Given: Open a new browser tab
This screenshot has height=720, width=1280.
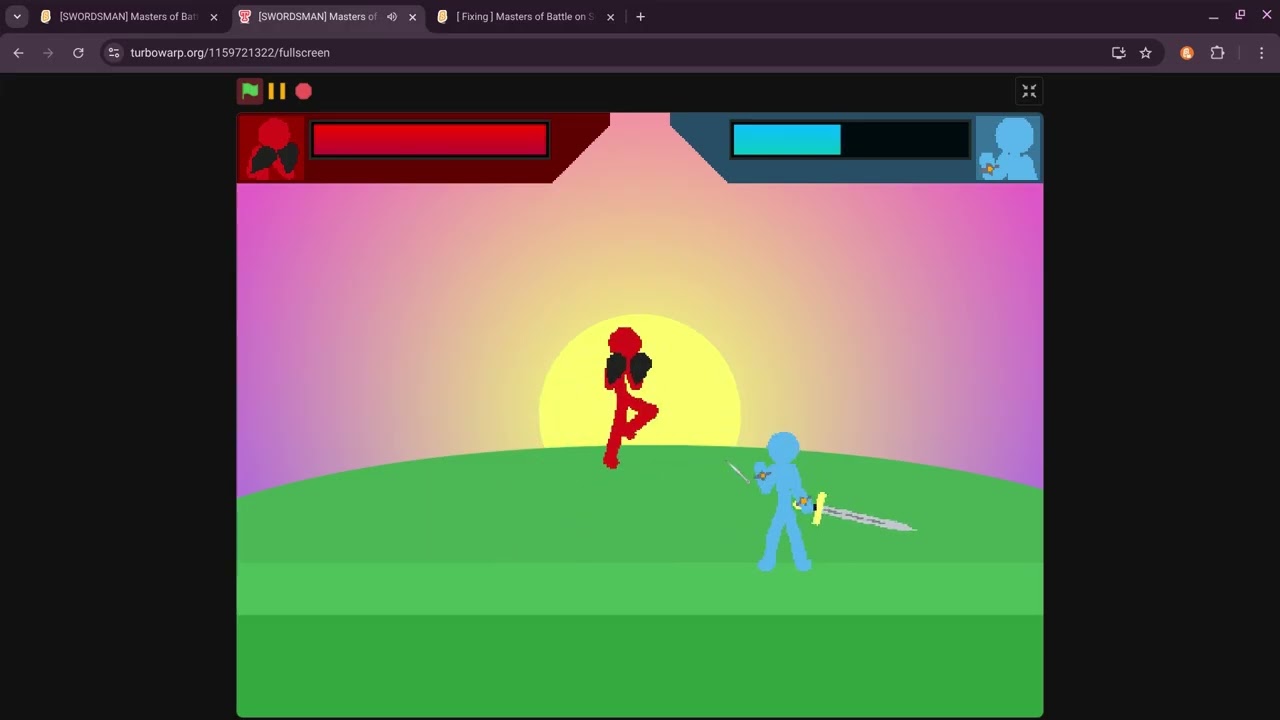Looking at the screenshot, I should 641,17.
